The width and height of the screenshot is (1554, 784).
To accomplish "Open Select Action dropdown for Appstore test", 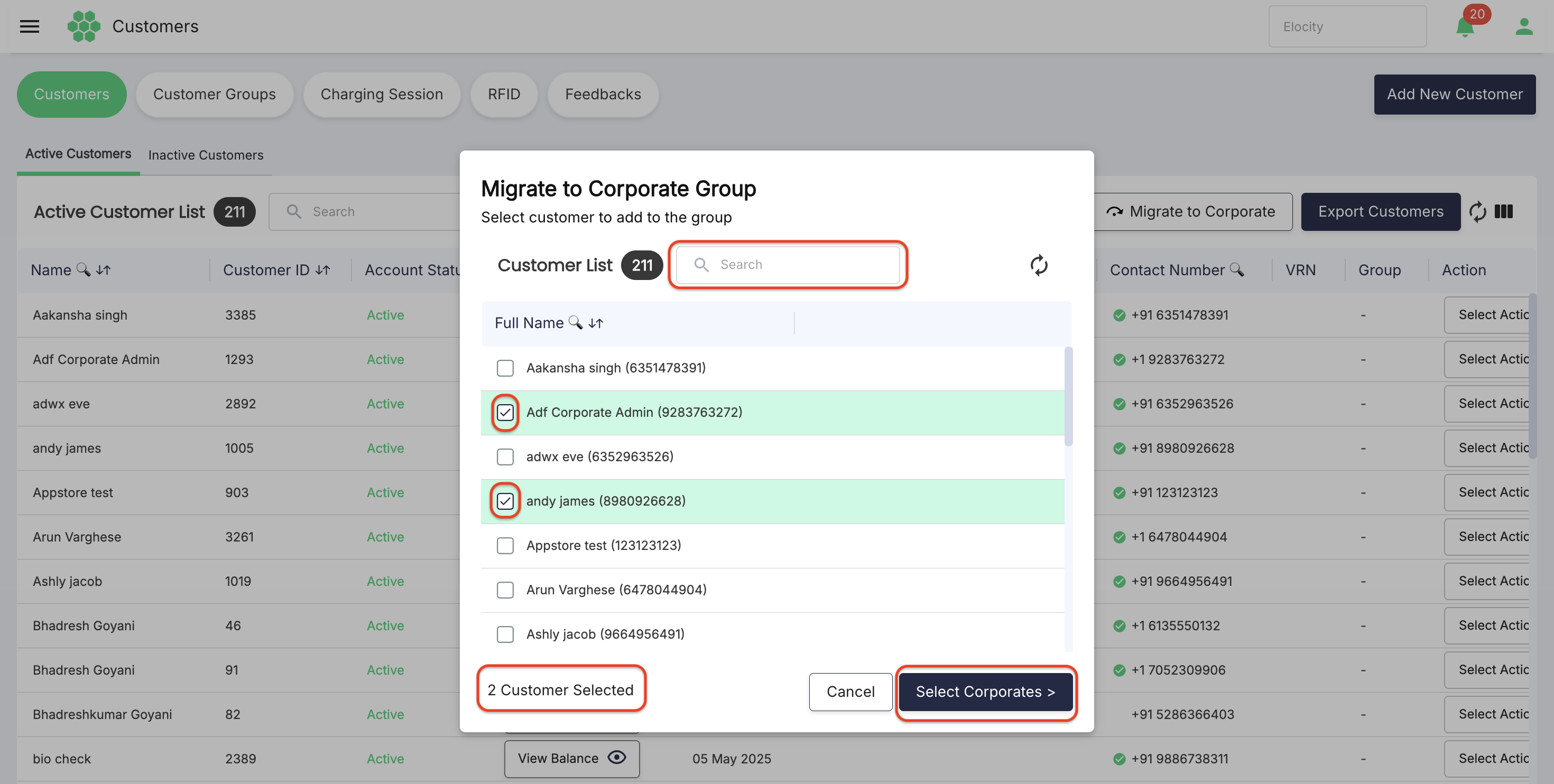I will tap(1486, 492).
